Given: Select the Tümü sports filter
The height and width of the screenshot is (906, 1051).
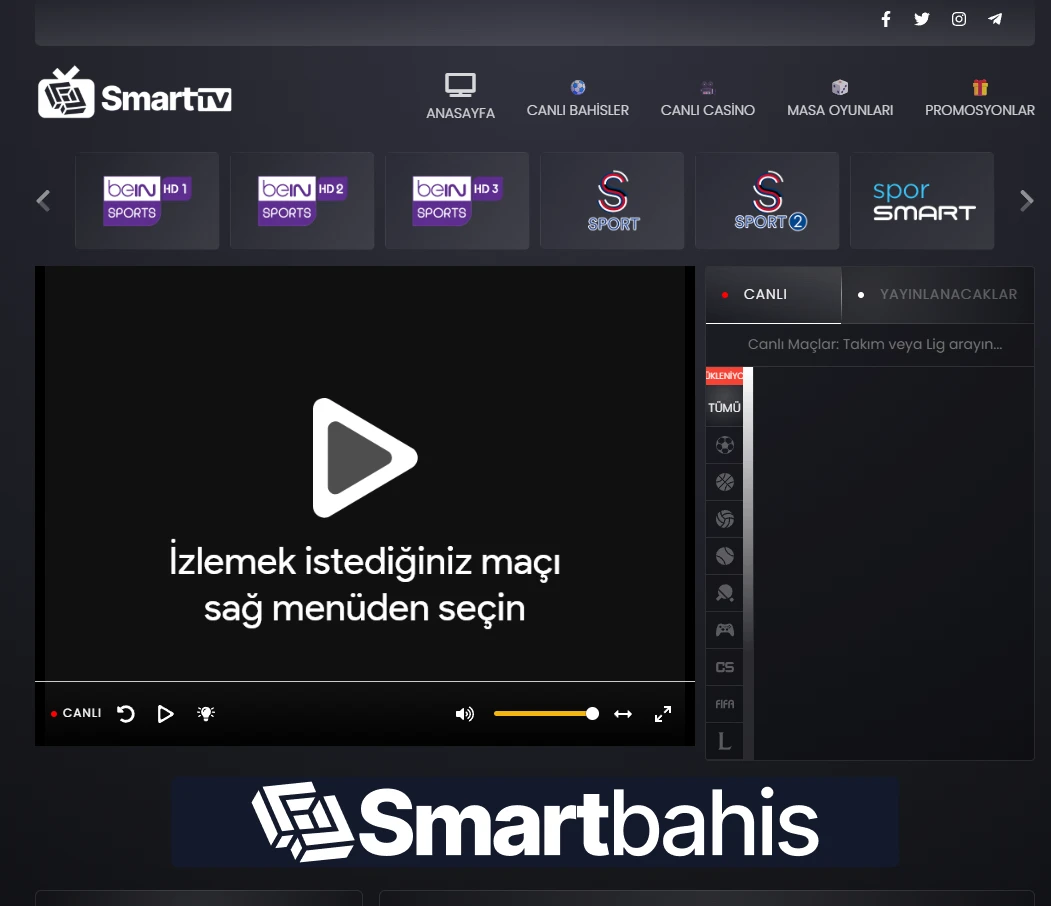Looking at the screenshot, I should click(x=725, y=407).
